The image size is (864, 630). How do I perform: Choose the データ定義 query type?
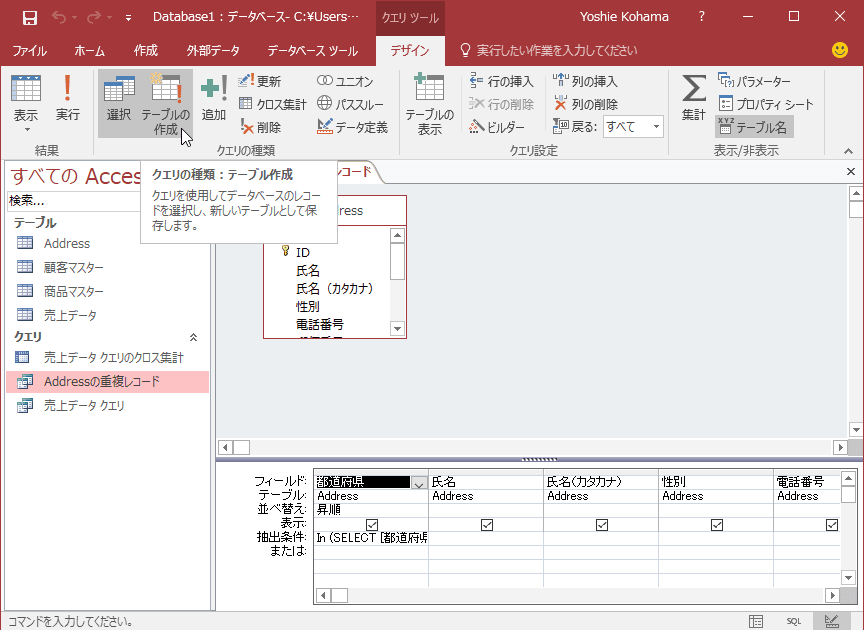[352, 127]
